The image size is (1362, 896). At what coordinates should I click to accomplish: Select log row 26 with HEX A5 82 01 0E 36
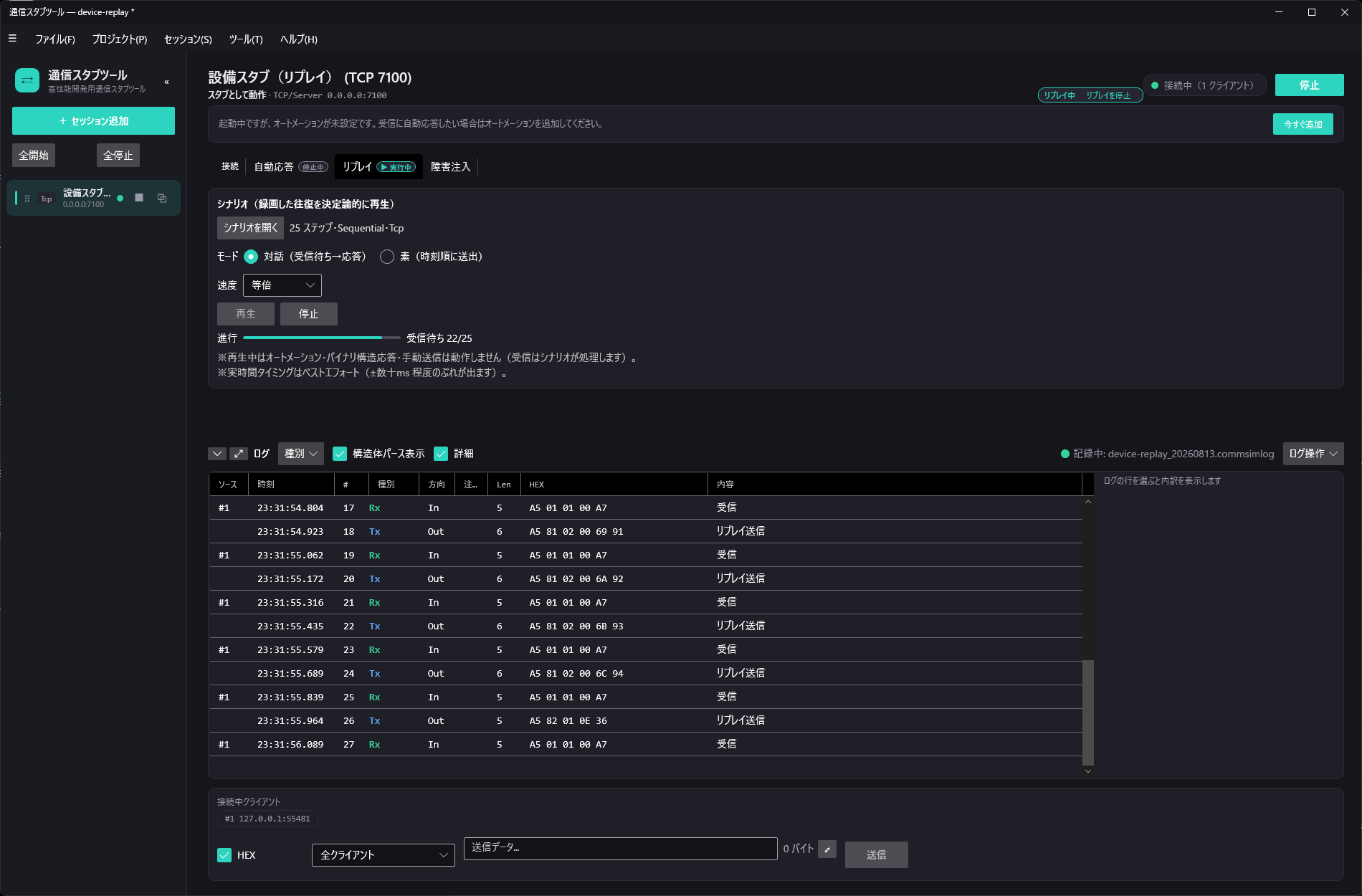(646, 720)
